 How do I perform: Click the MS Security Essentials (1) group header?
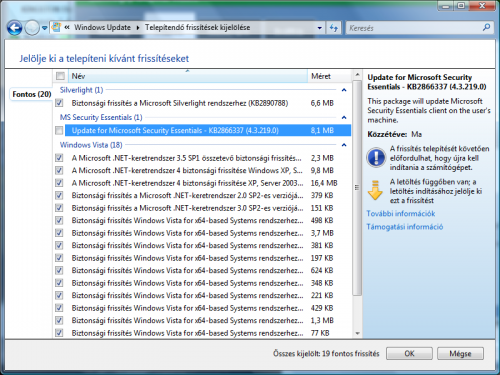point(101,117)
